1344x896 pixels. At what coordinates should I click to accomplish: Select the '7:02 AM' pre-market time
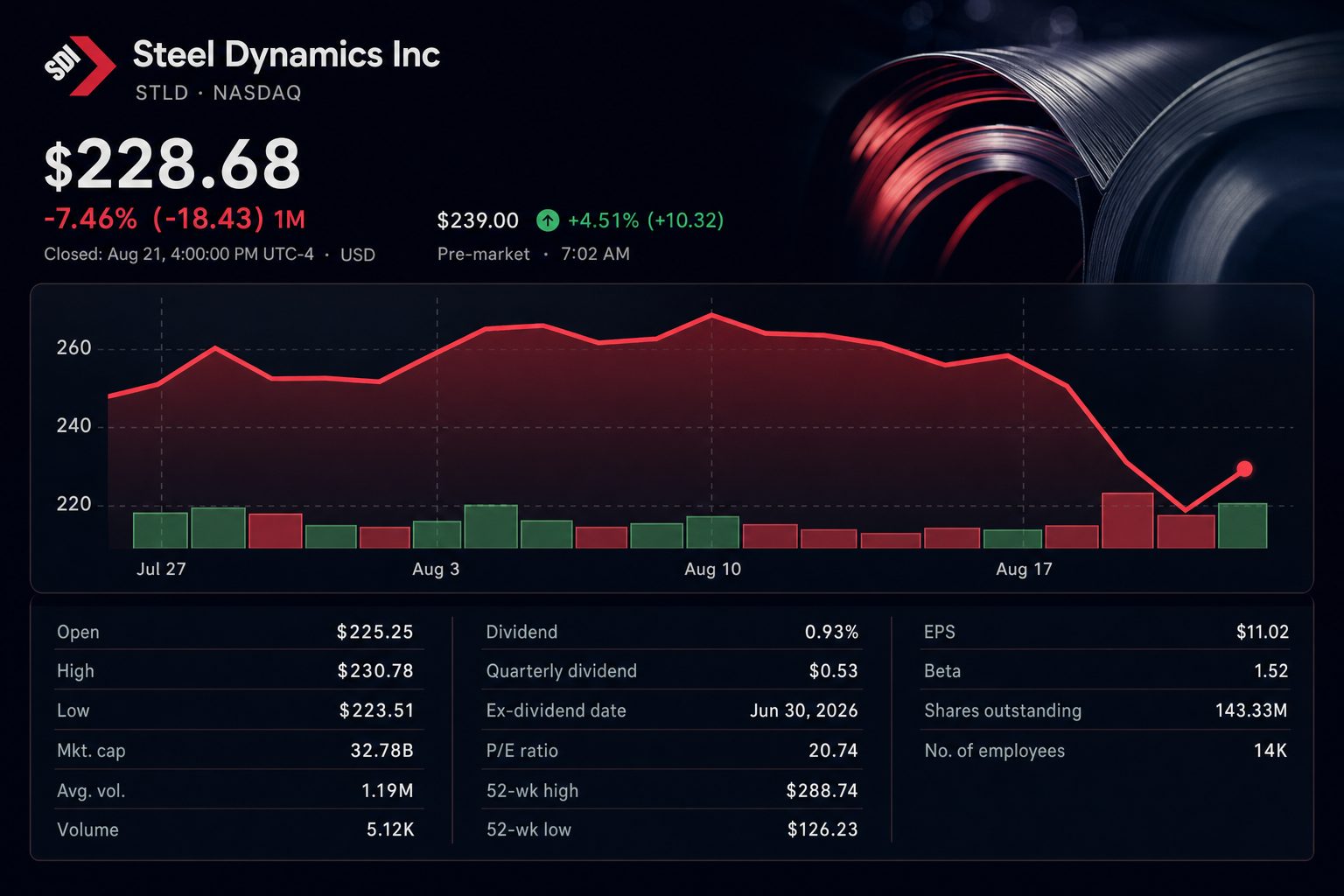pos(595,254)
